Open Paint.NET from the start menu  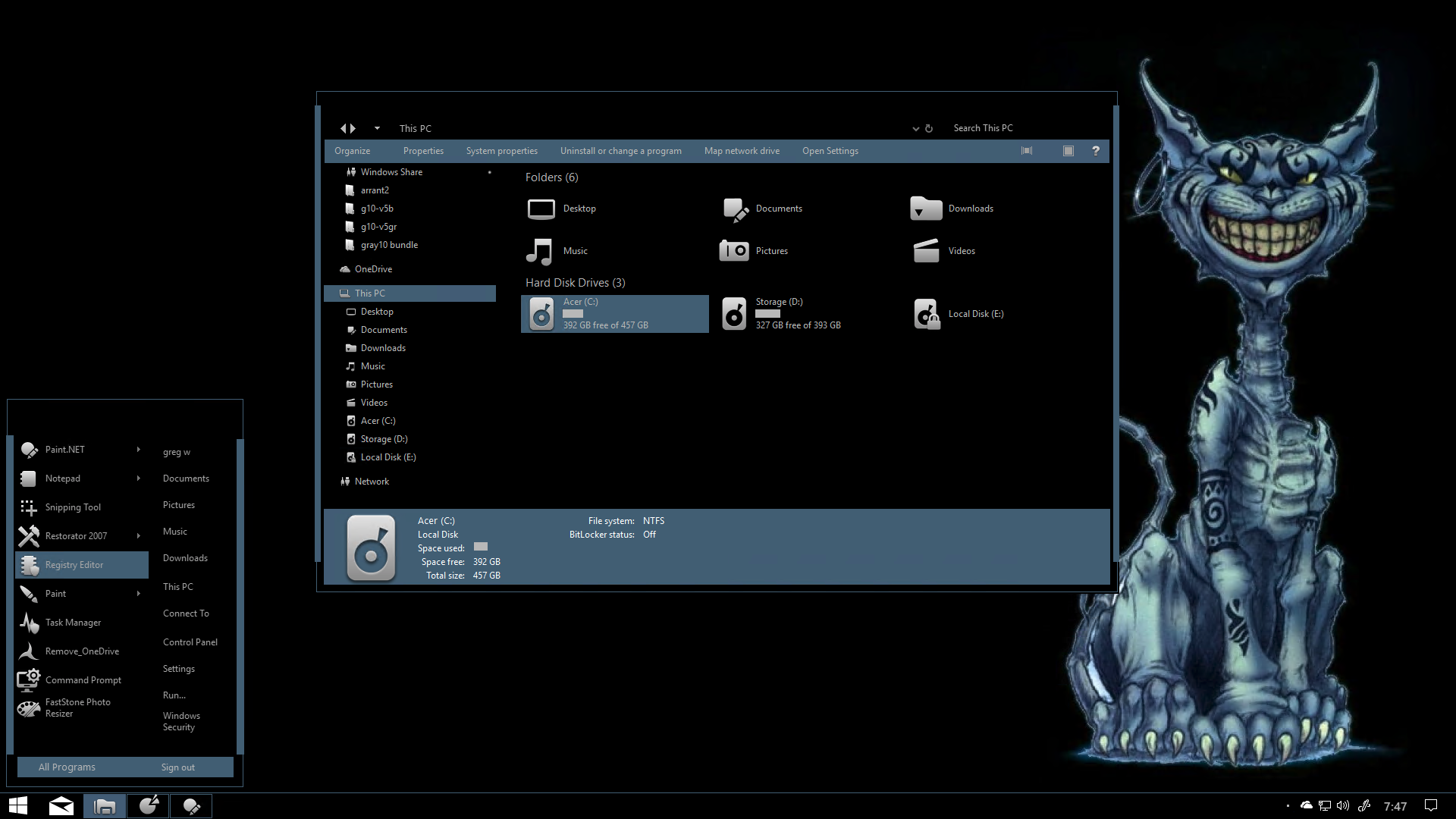[x=64, y=449]
